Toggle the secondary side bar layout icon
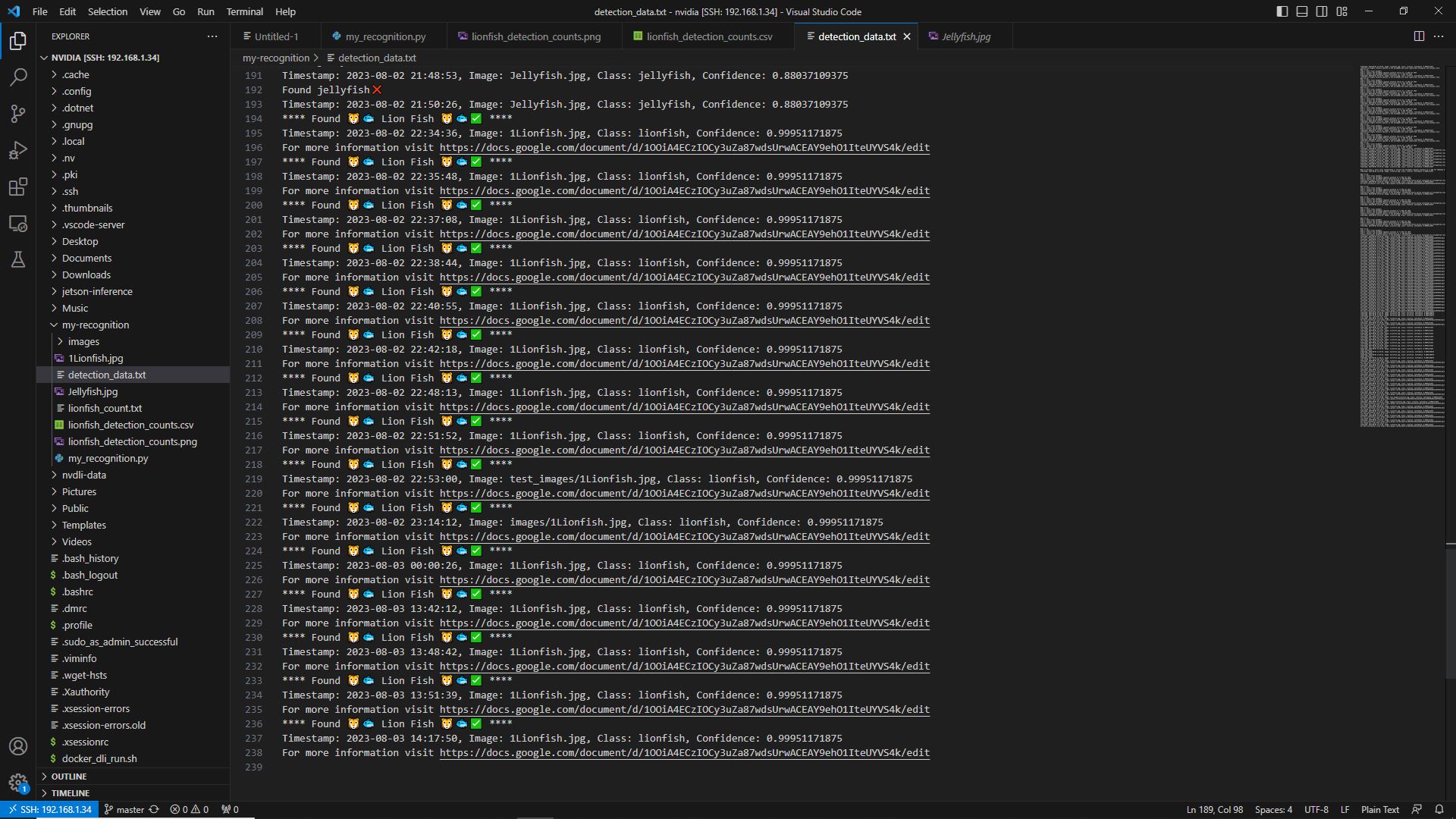Viewport: 1456px width, 819px height. point(1322,11)
